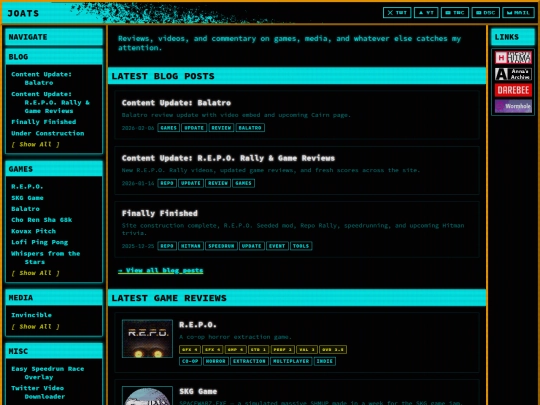Select the SPEEDRUN tag on Finally Finished
The image size is (540, 405).
(x=221, y=246)
